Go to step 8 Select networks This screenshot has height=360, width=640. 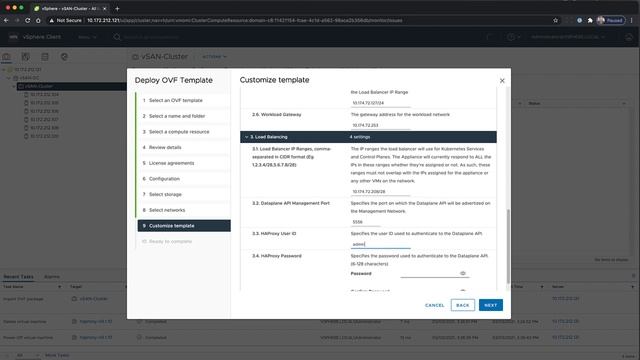[x=184, y=210]
